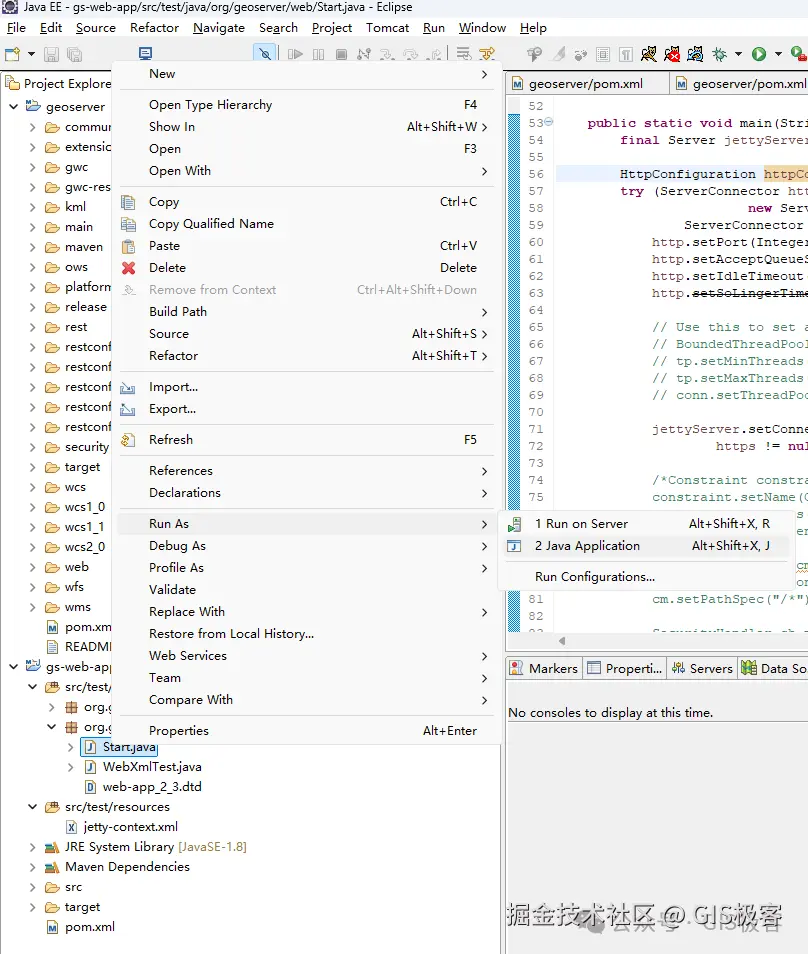Open the Tomcat menu

point(388,28)
